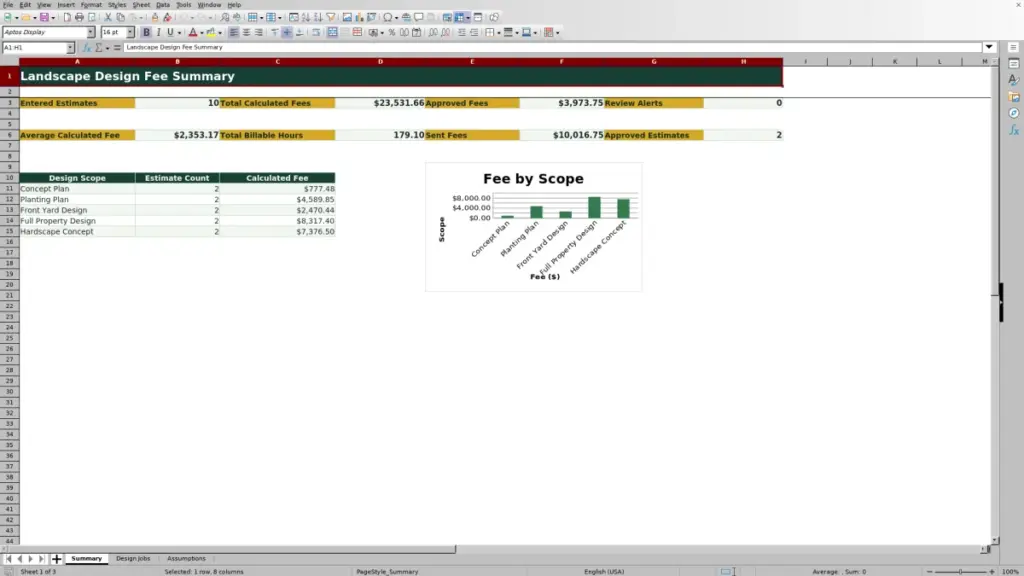Click the Insert Comment icon

tap(419, 17)
